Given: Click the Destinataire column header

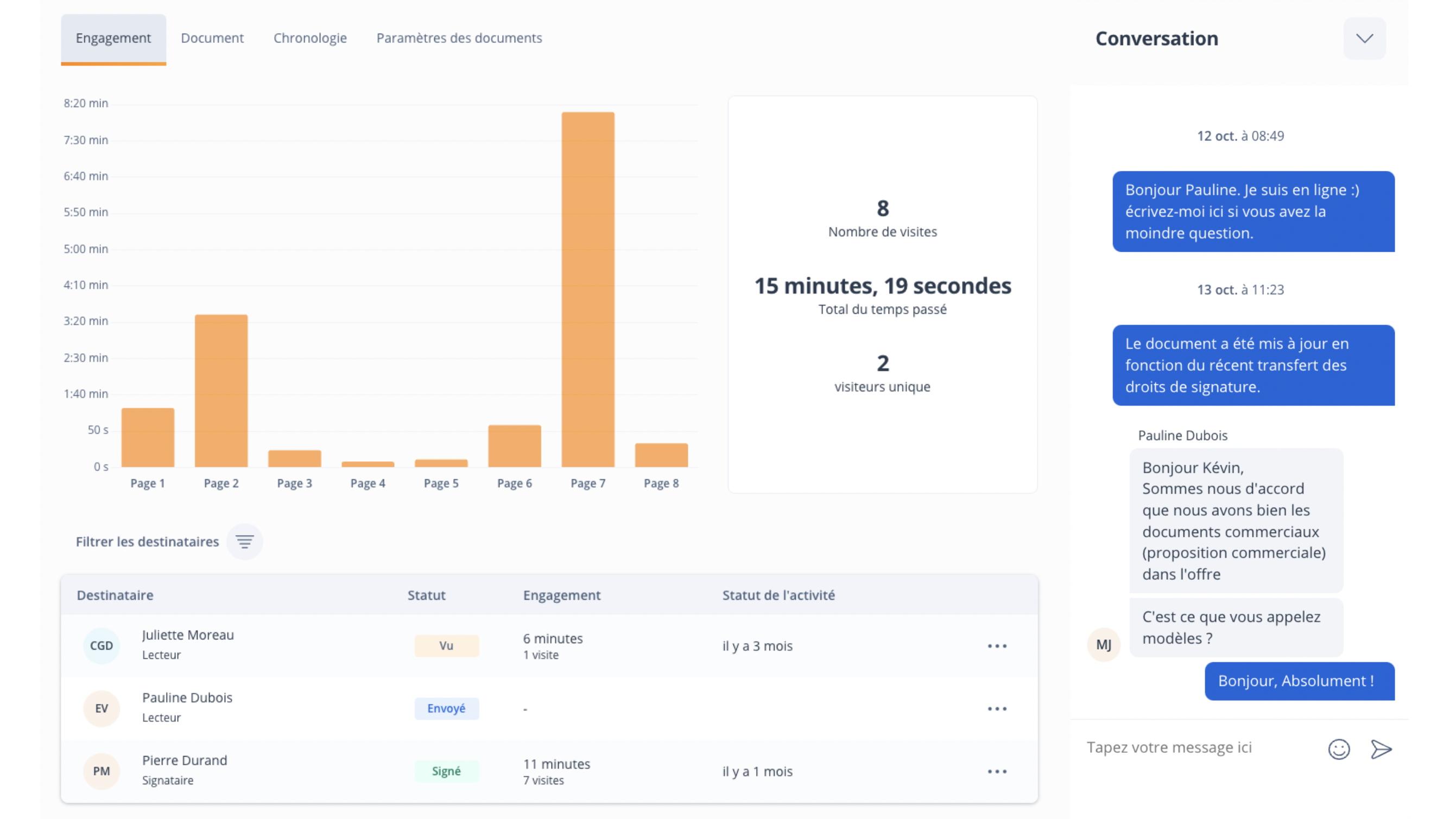Looking at the screenshot, I should [x=115, y=595].
